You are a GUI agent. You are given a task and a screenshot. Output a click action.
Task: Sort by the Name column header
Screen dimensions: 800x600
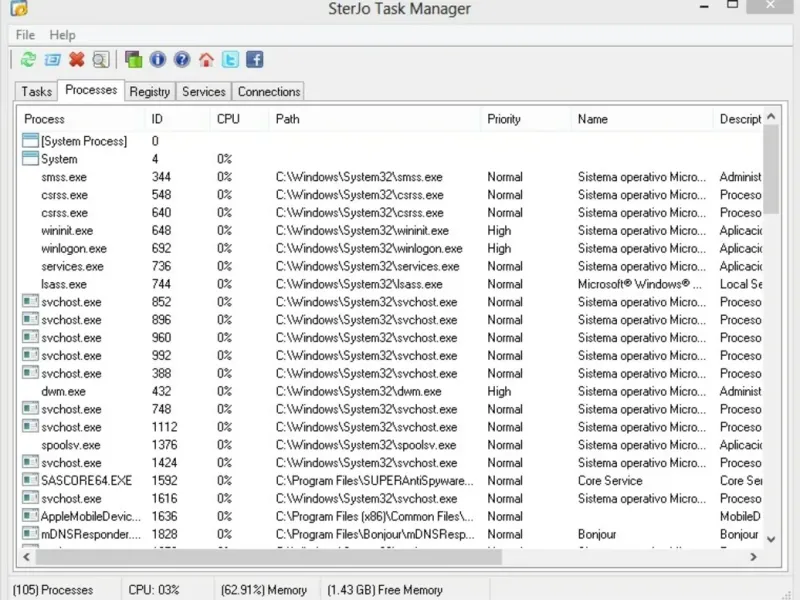(641, 119)
